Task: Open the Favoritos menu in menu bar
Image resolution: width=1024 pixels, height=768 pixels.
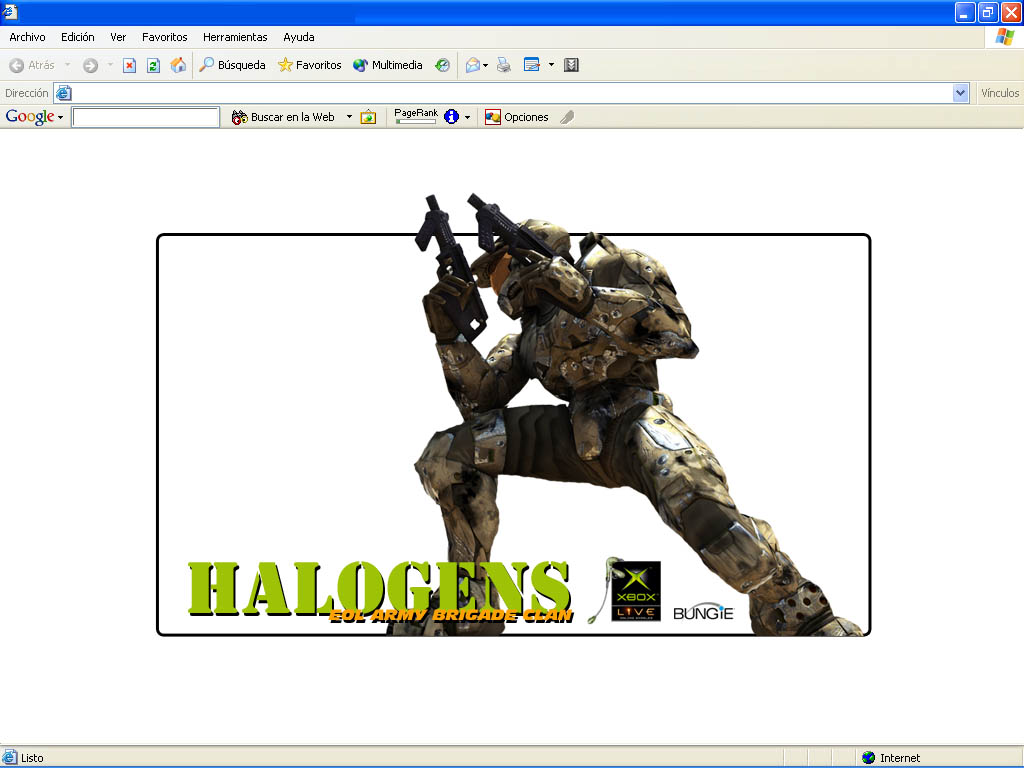Action: tap(164, 37)
